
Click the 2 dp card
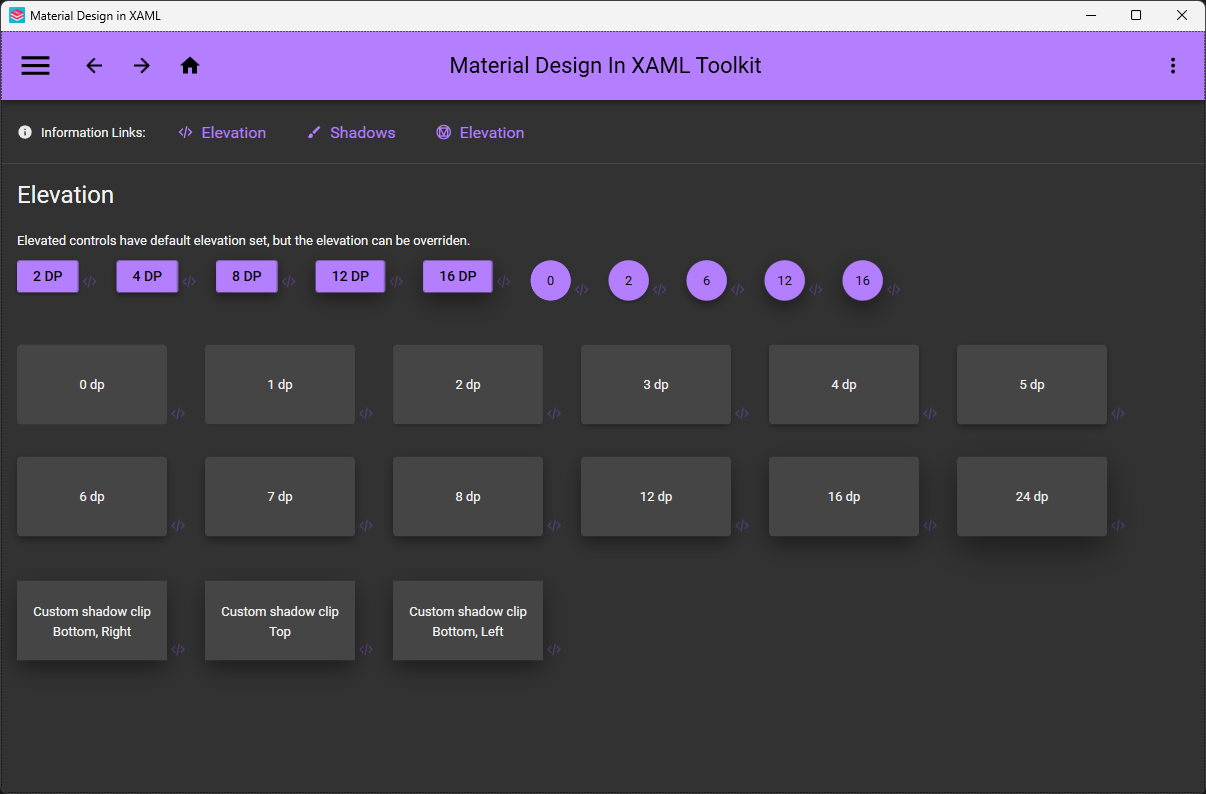click(468, 385)
